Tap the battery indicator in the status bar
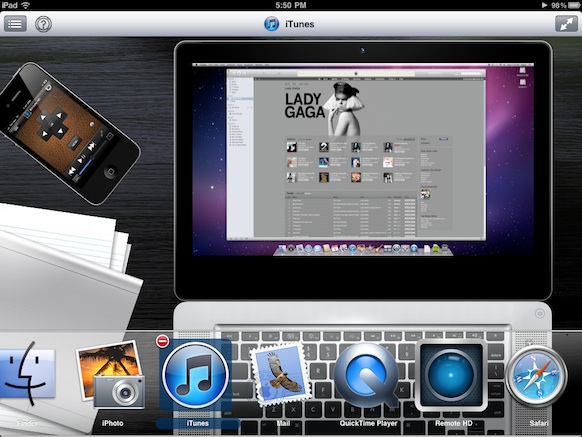This screenshot has height=437, width=582. (x=573, y=5)
